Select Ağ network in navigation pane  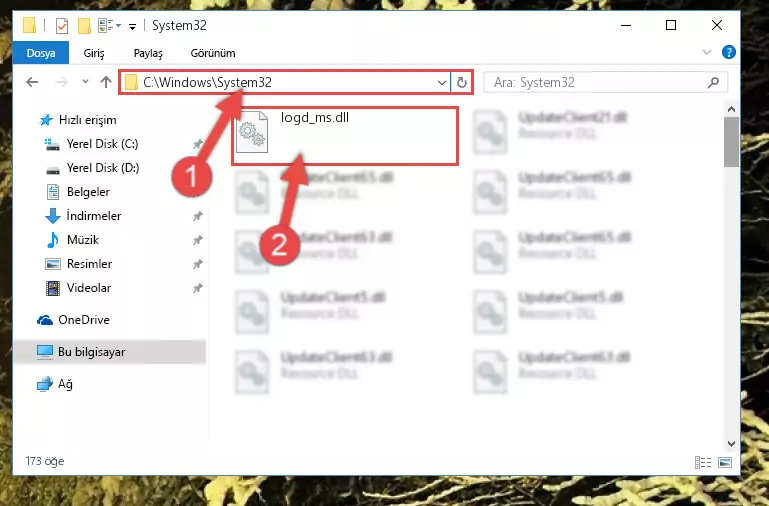(65, 384)
